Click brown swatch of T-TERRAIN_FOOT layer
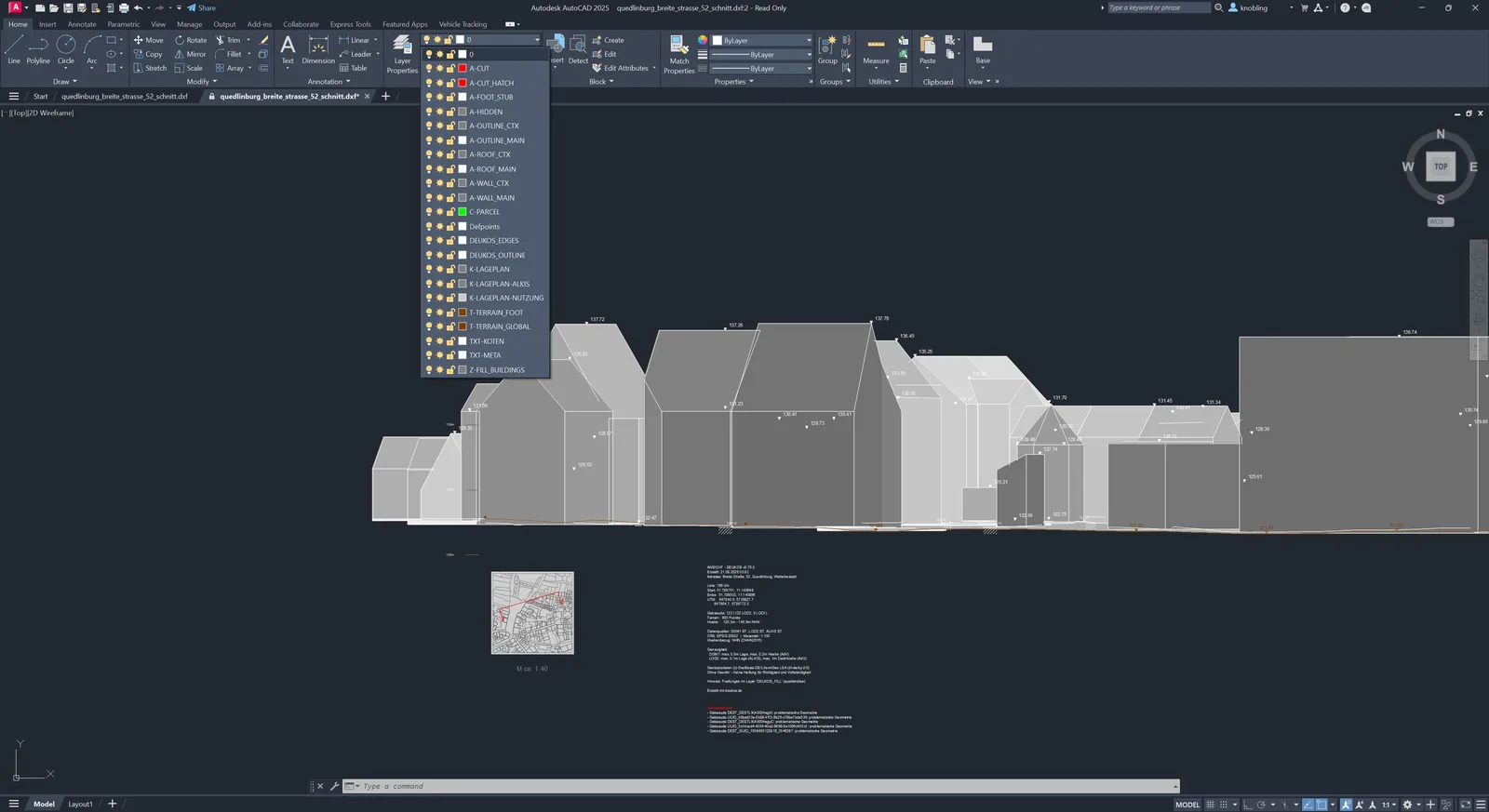Screen dimensions: 1489x812 (x=463, y=313)
